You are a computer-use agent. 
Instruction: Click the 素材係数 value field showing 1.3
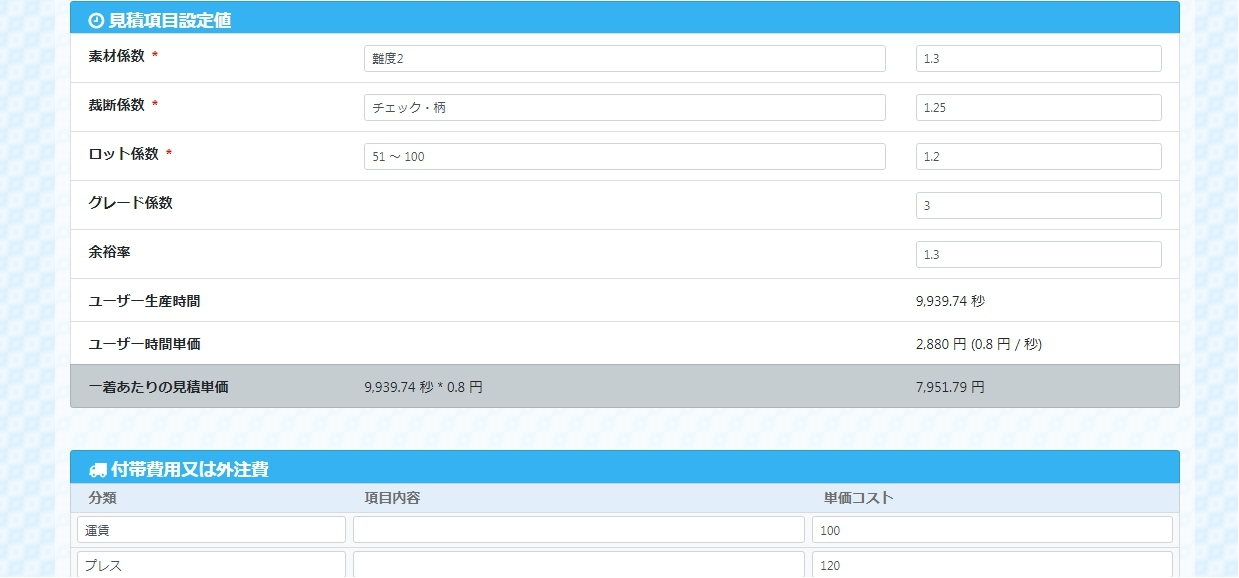click(1038, 59)
